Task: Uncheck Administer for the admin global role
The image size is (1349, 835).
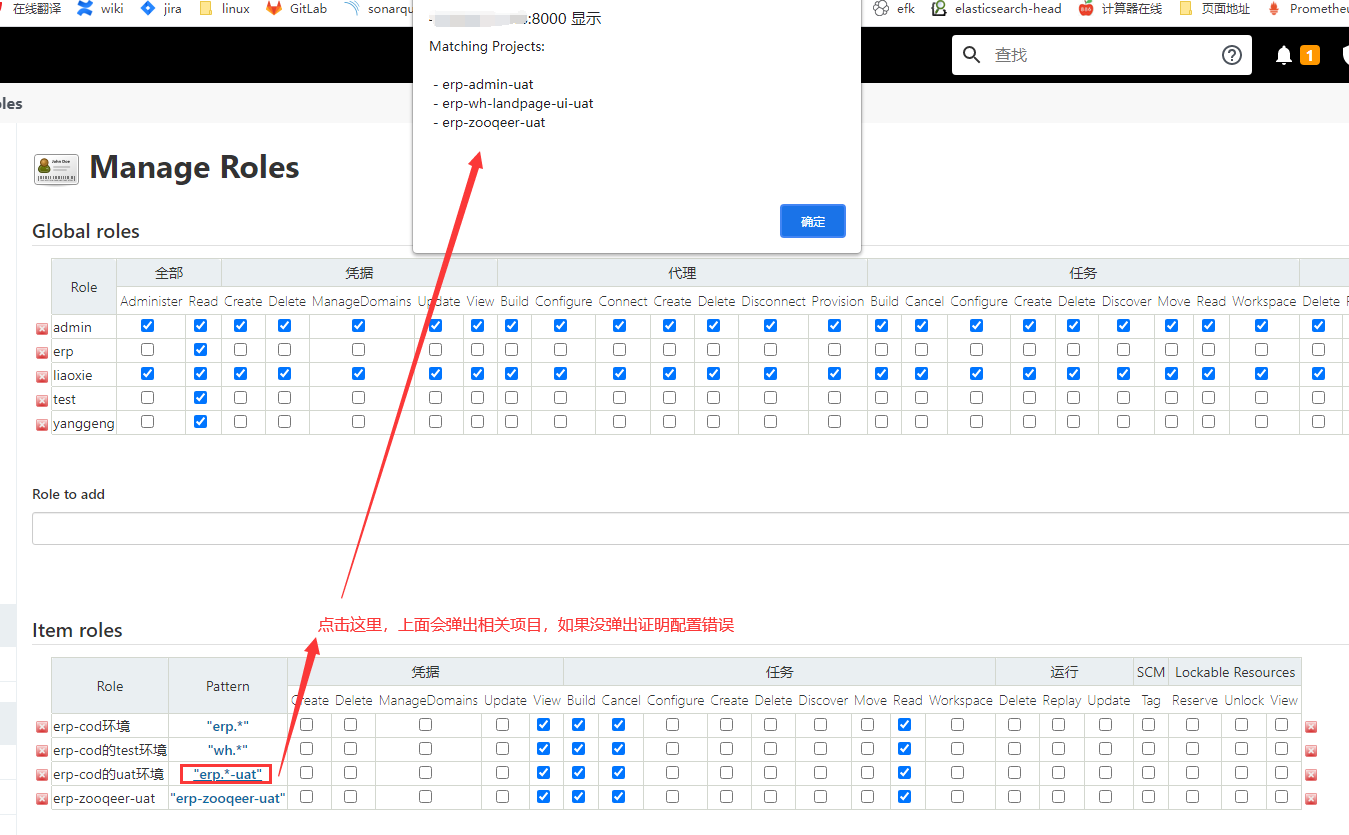Action: point(148,326)
